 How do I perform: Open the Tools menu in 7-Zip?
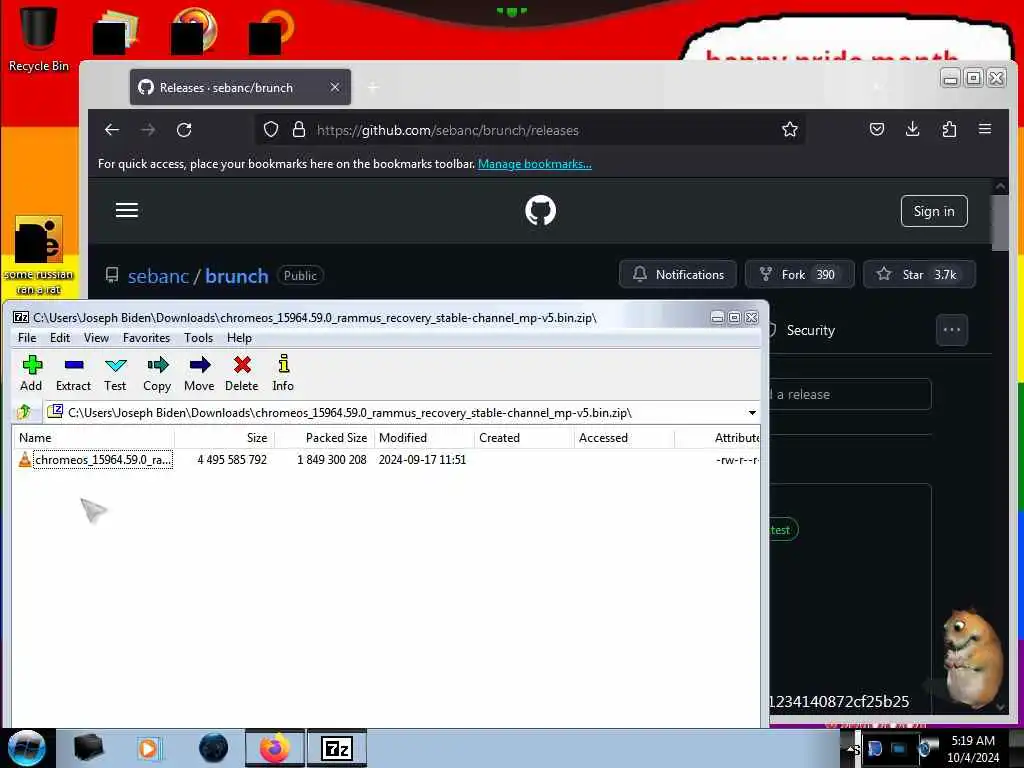[198, 338]
